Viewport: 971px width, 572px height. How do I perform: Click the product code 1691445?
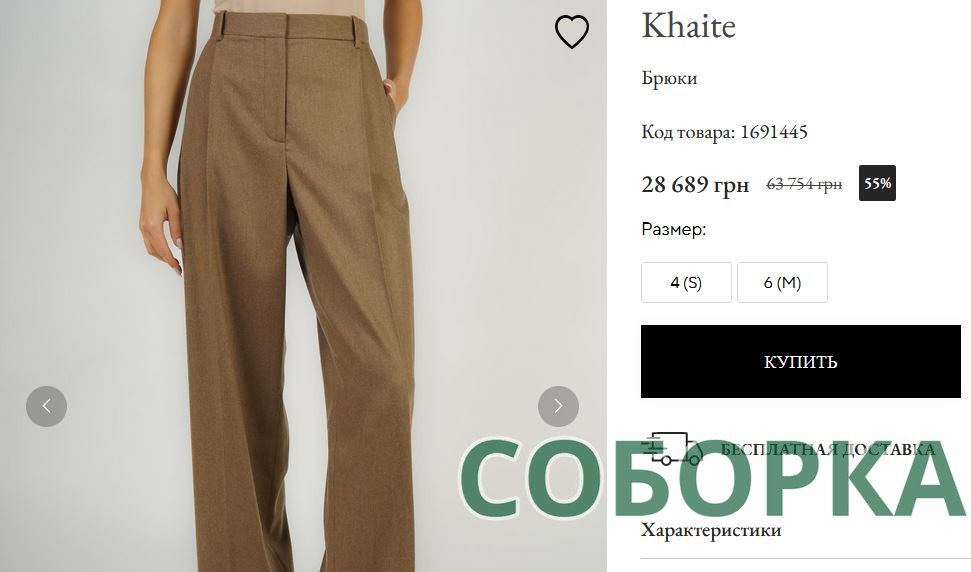pos(774,132)
